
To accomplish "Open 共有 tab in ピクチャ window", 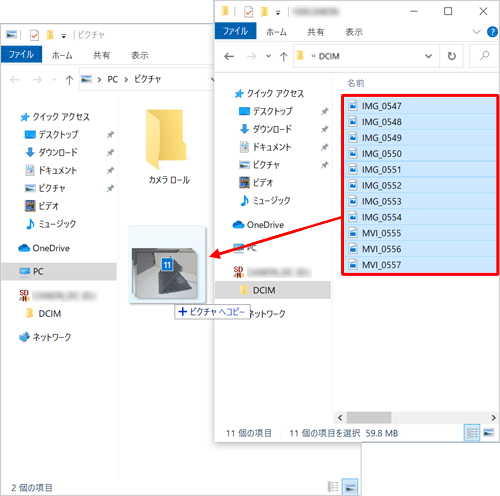I will coord(101,55).
